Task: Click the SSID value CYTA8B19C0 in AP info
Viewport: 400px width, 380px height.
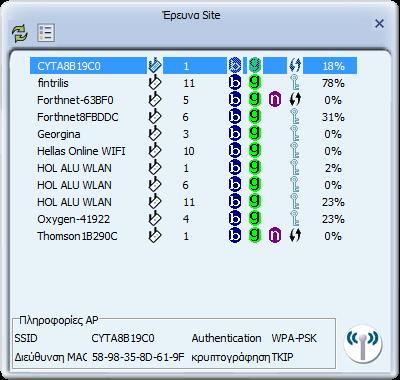Action: (123, 338)
